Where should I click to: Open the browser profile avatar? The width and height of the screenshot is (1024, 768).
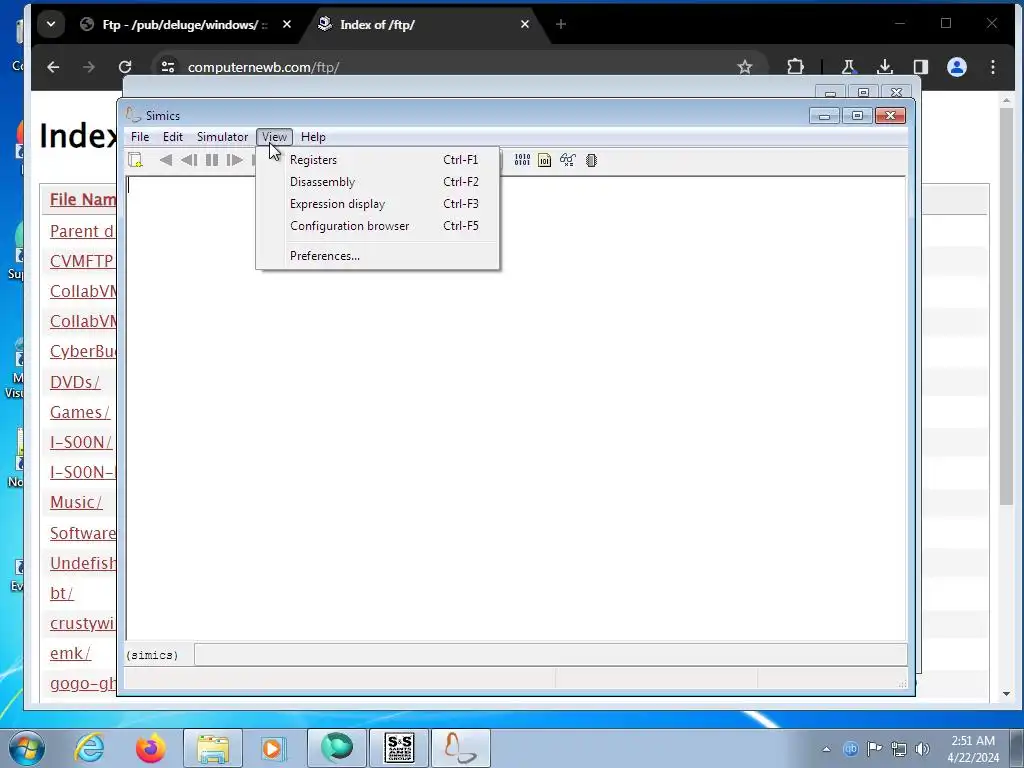(957, 67)
